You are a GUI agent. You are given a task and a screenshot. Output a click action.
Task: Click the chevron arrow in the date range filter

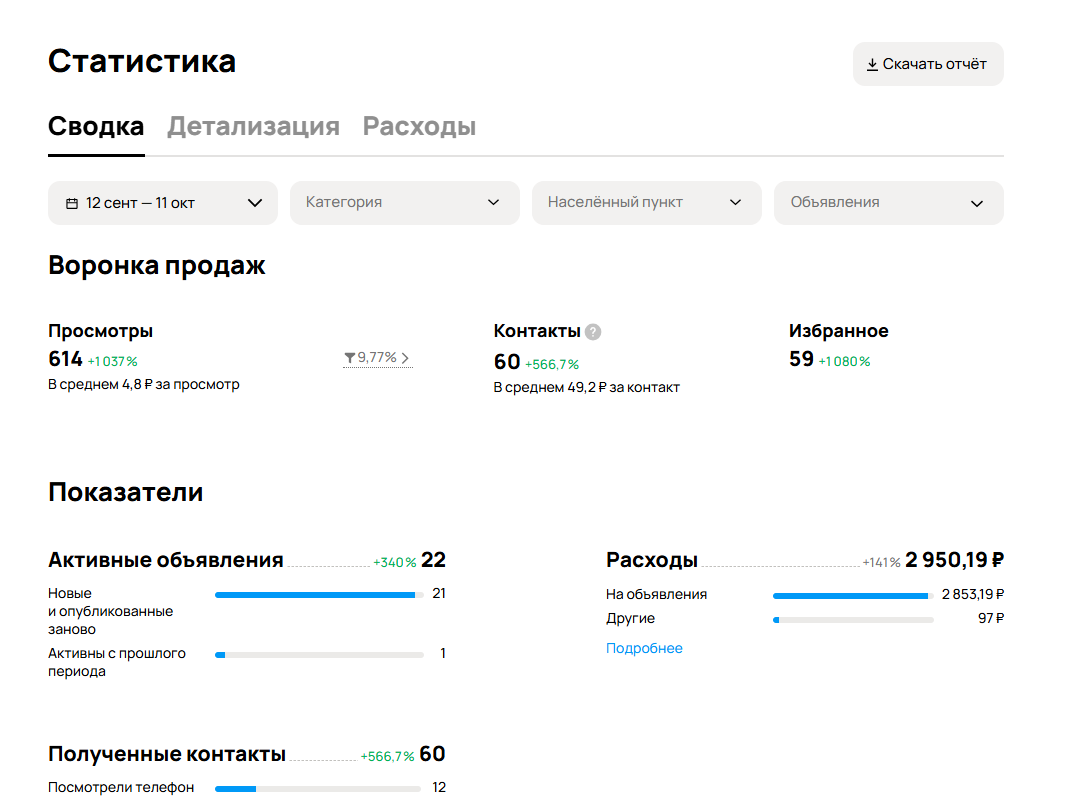[255, 203]
